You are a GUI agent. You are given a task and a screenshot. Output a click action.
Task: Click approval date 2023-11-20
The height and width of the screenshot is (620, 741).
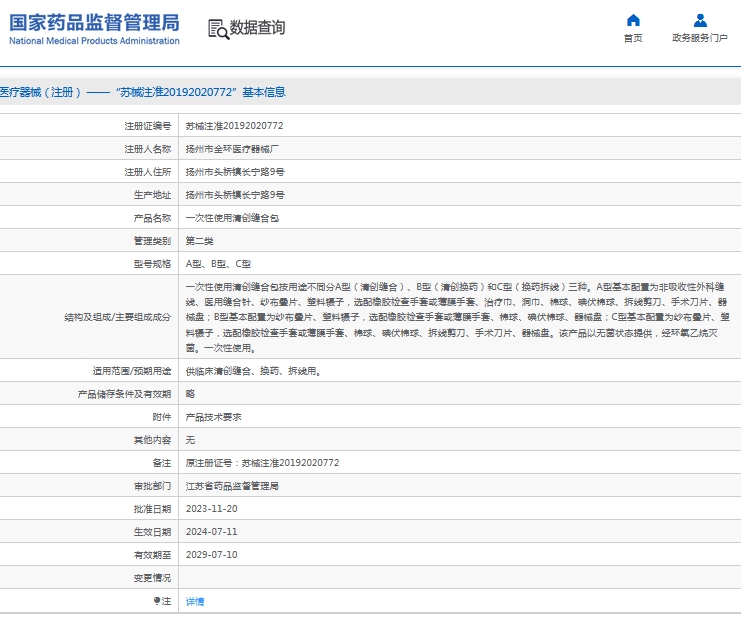[211, 509]
